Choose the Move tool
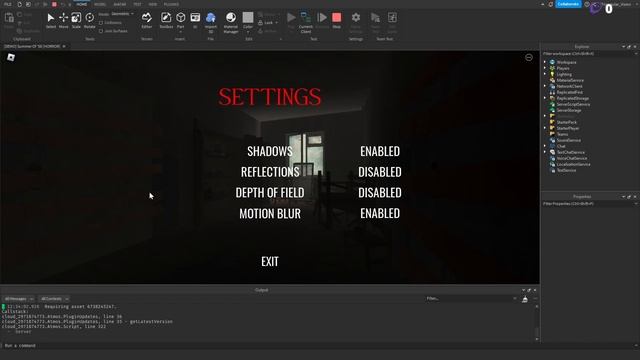 tap(63, 20)
